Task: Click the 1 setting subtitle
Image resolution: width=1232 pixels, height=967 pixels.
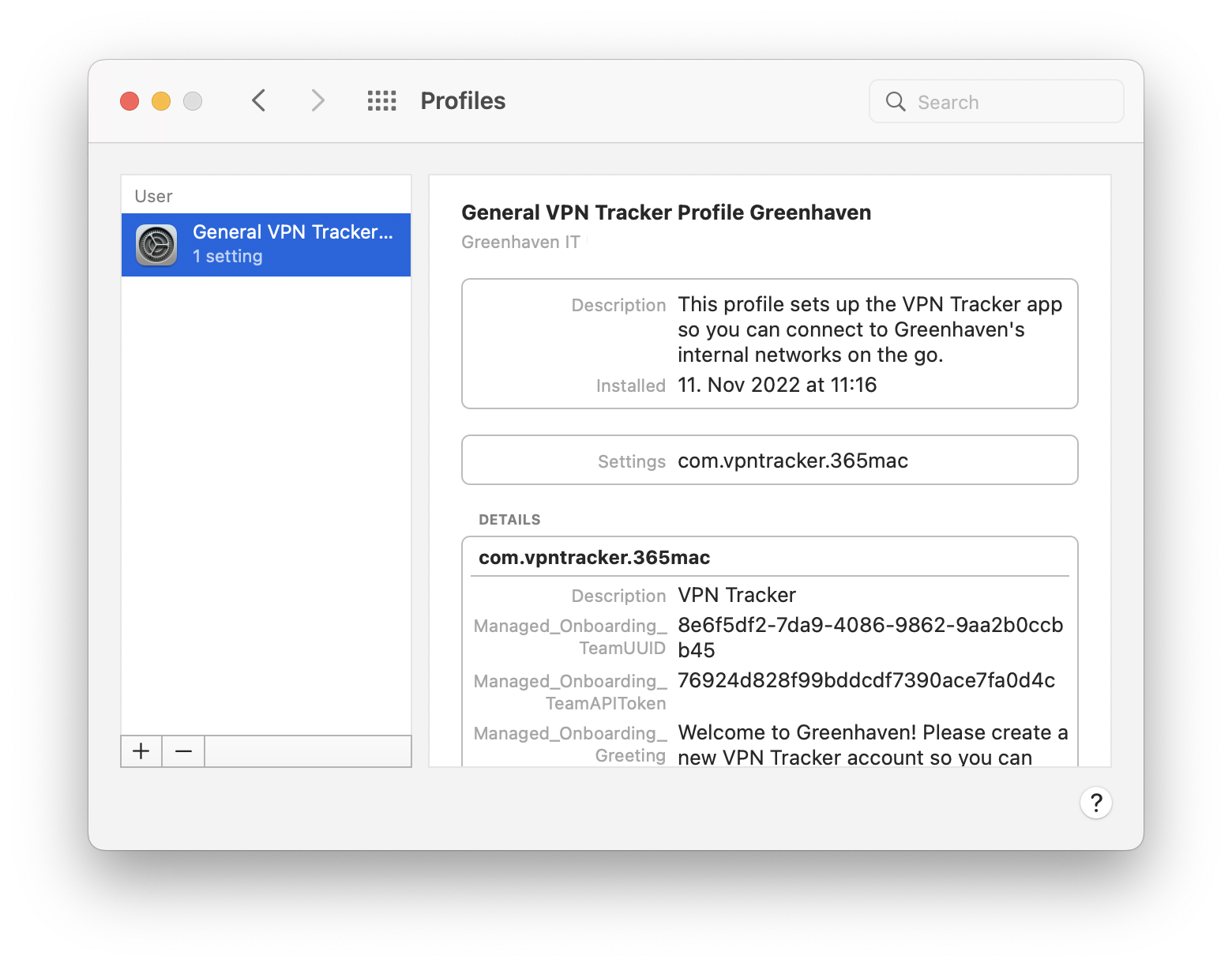Action: point(227,257)
